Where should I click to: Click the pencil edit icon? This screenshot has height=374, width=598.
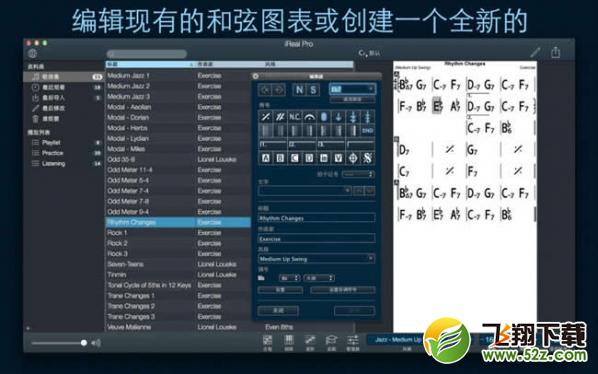point(535,52)
